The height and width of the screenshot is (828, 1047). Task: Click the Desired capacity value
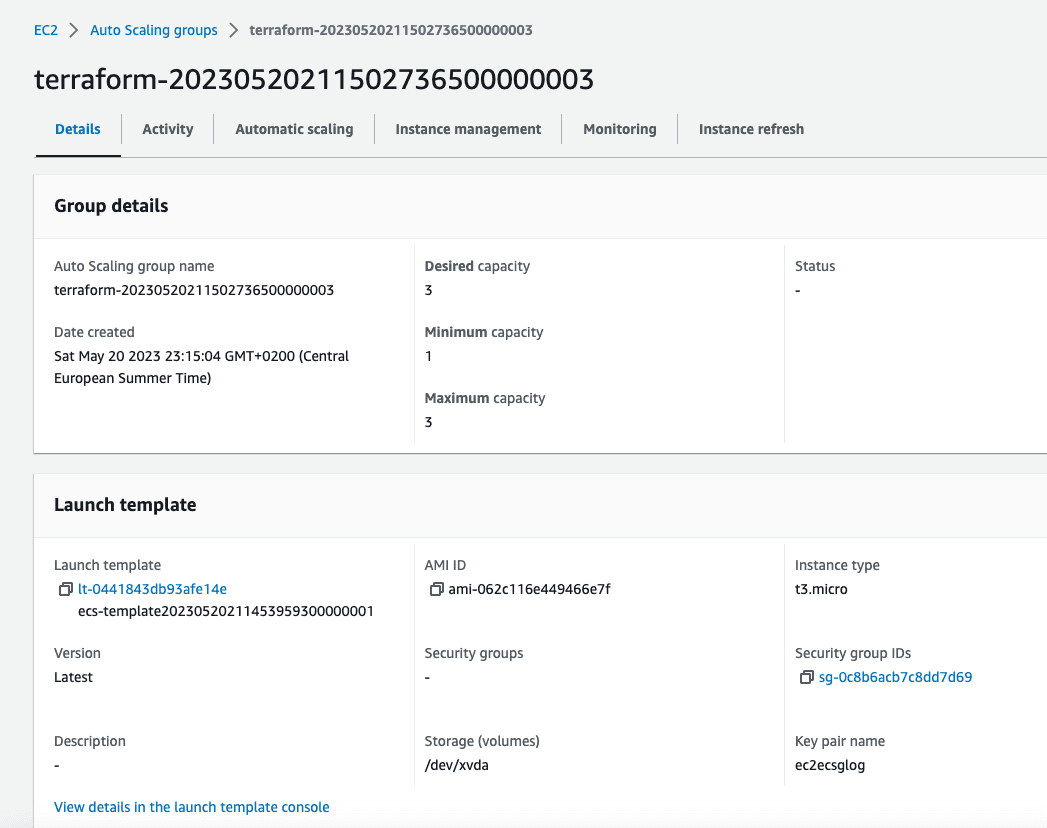point(428,290)
